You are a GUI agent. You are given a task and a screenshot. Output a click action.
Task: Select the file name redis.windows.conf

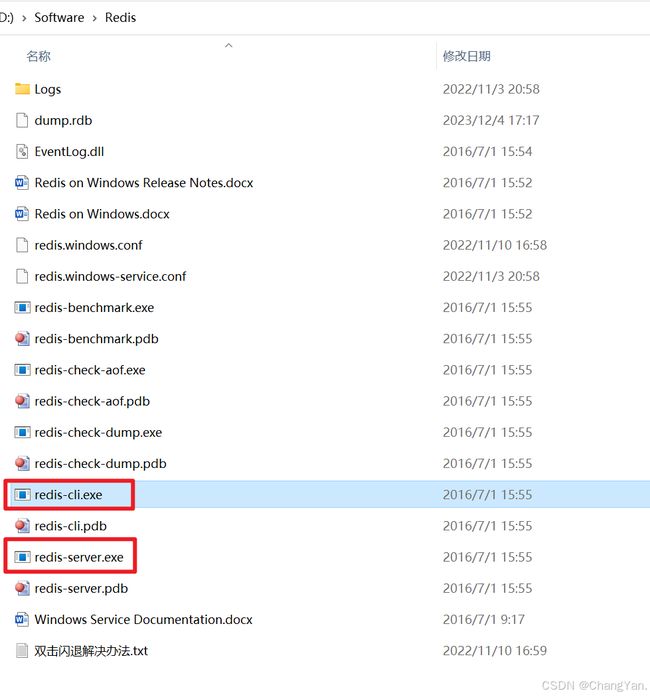[x=88, y=245]
